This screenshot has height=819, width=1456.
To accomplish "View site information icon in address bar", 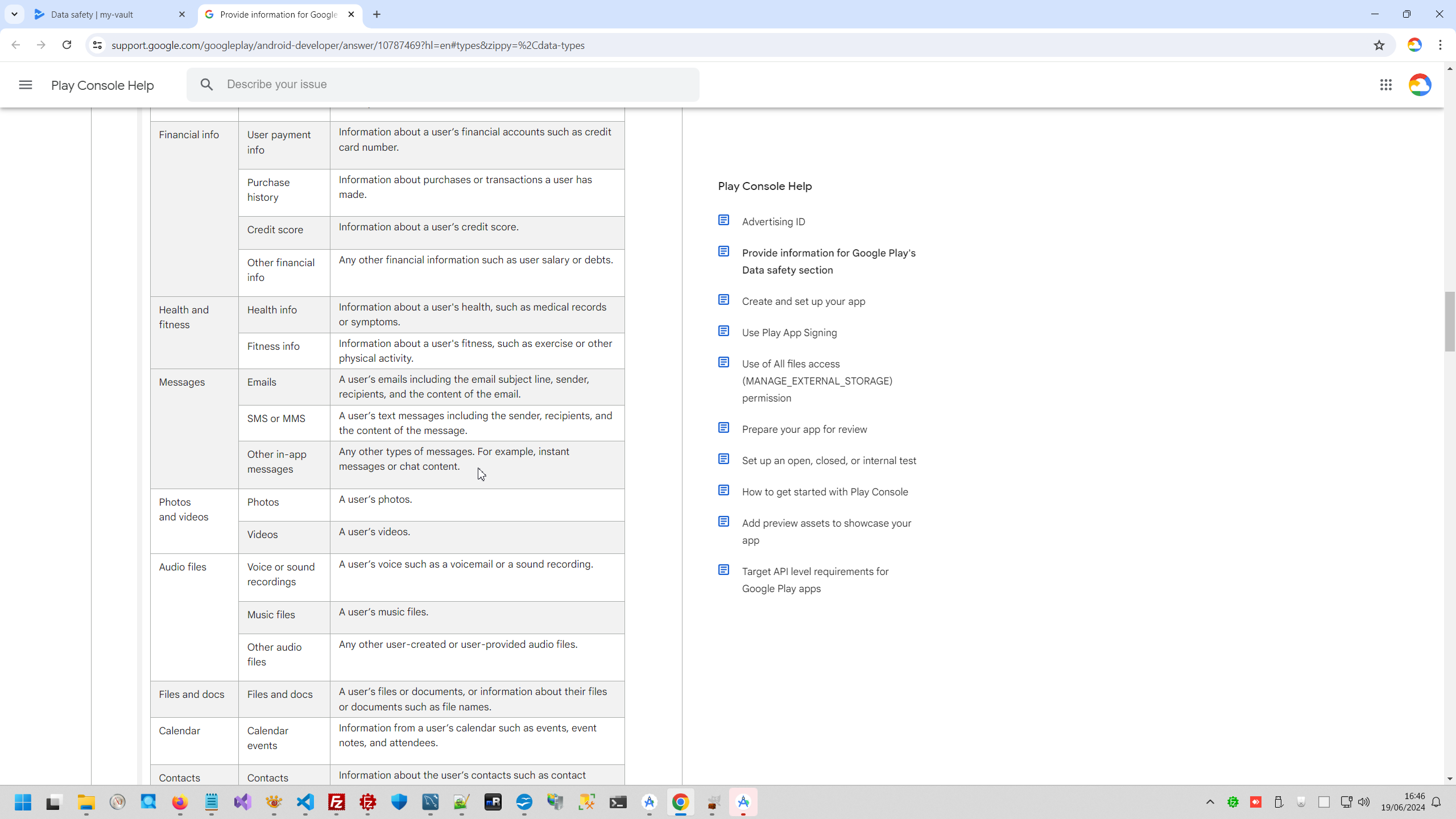I will [97, 45].
